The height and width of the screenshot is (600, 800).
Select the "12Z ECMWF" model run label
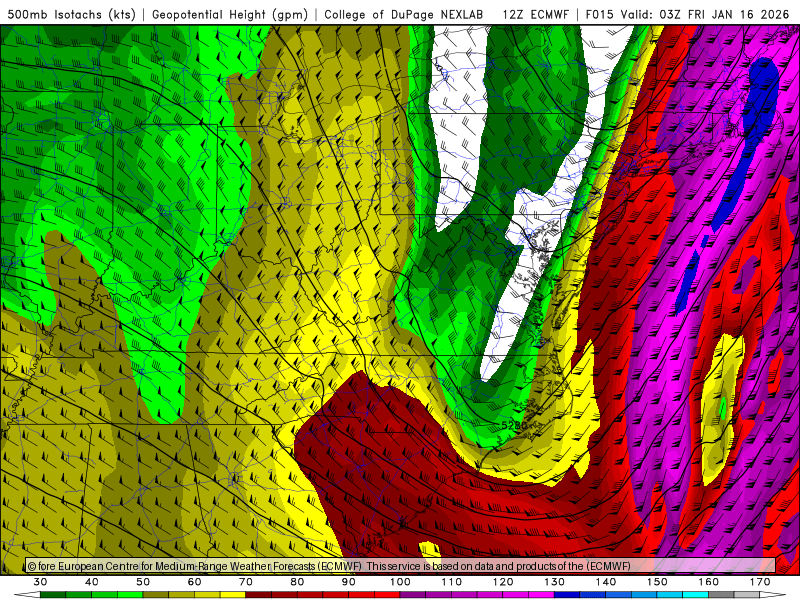[536, 14]
